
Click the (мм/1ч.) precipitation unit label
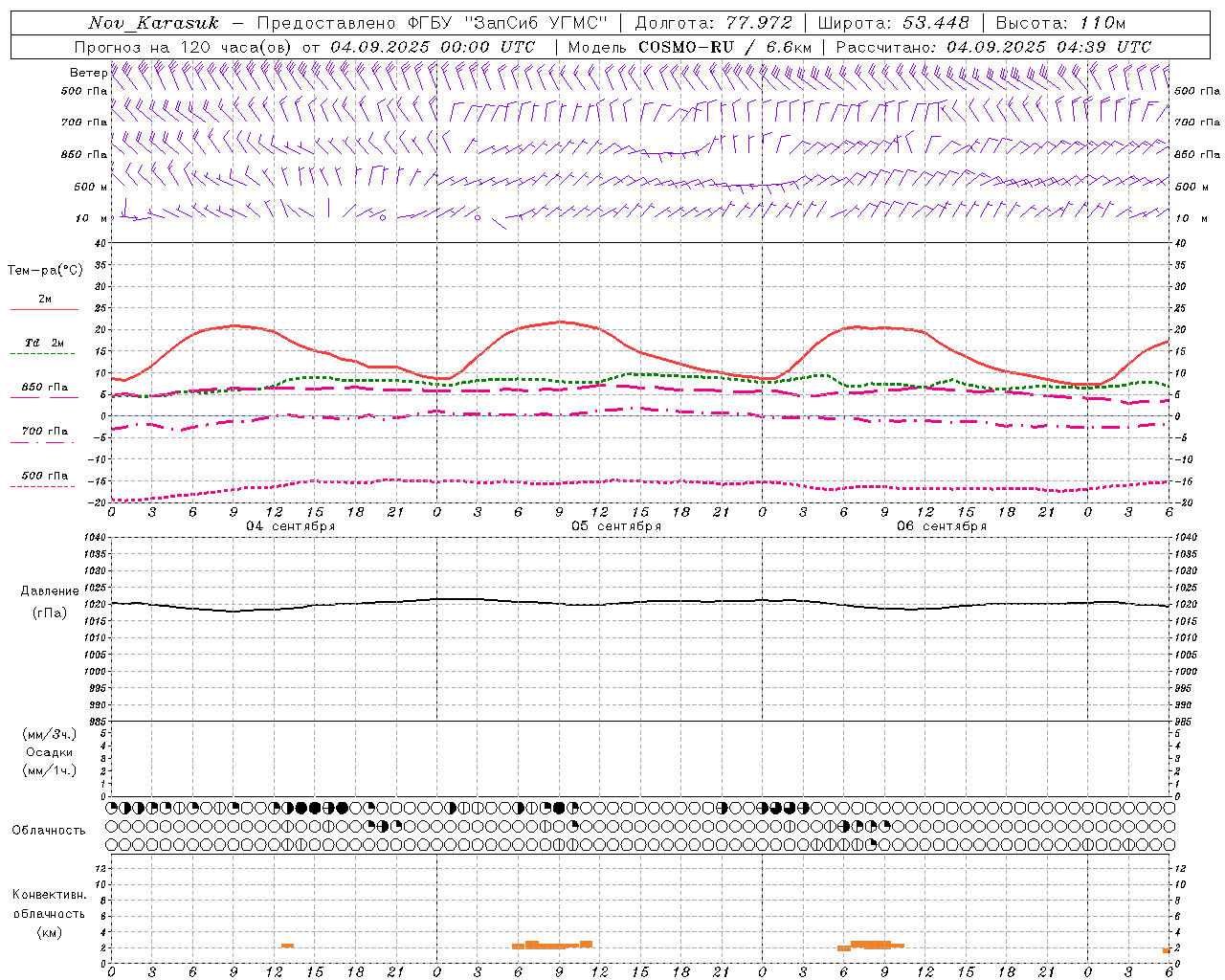pyautogui.click(x=50, y=770)
